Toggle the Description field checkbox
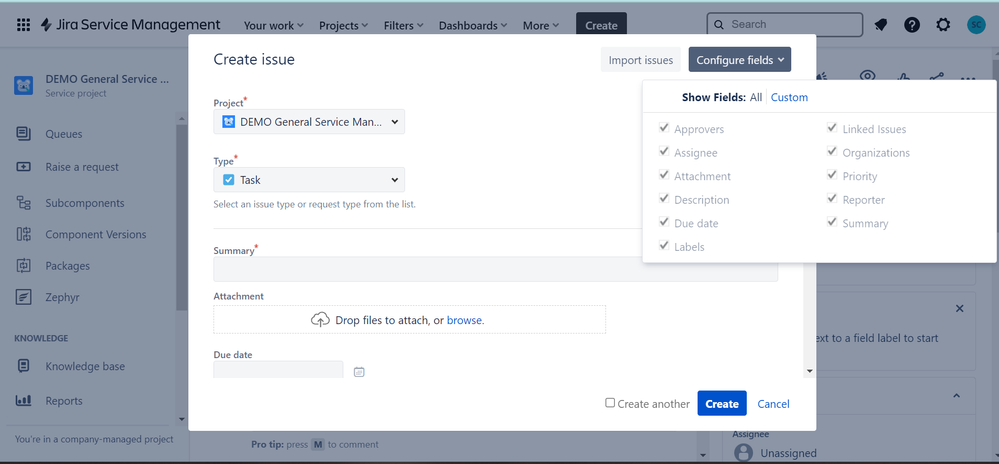This screenshot has height=464, width=999. (x=663, y=199)
